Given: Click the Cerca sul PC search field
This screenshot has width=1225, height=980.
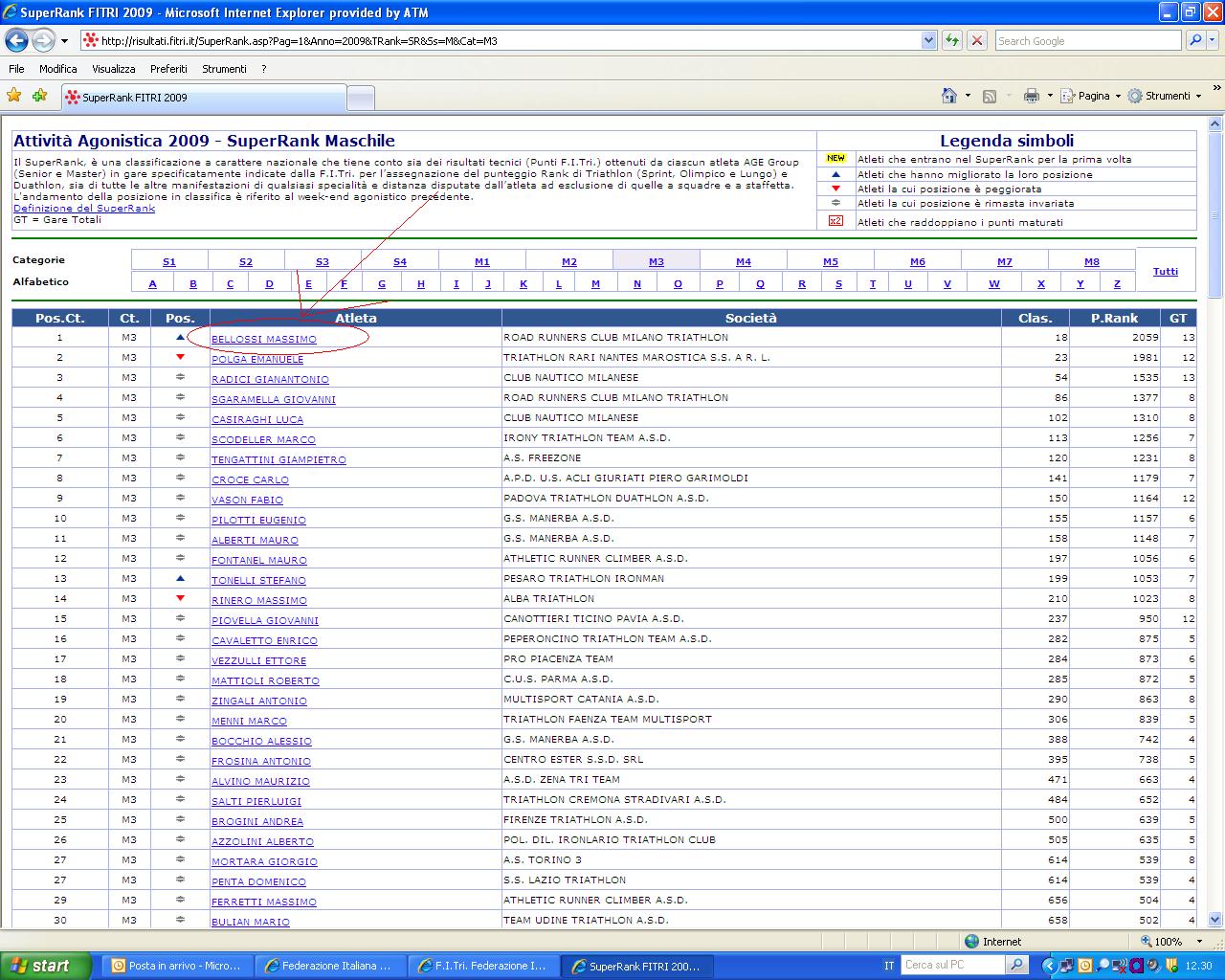Looking at the screenshot, I should coord(953,965).
